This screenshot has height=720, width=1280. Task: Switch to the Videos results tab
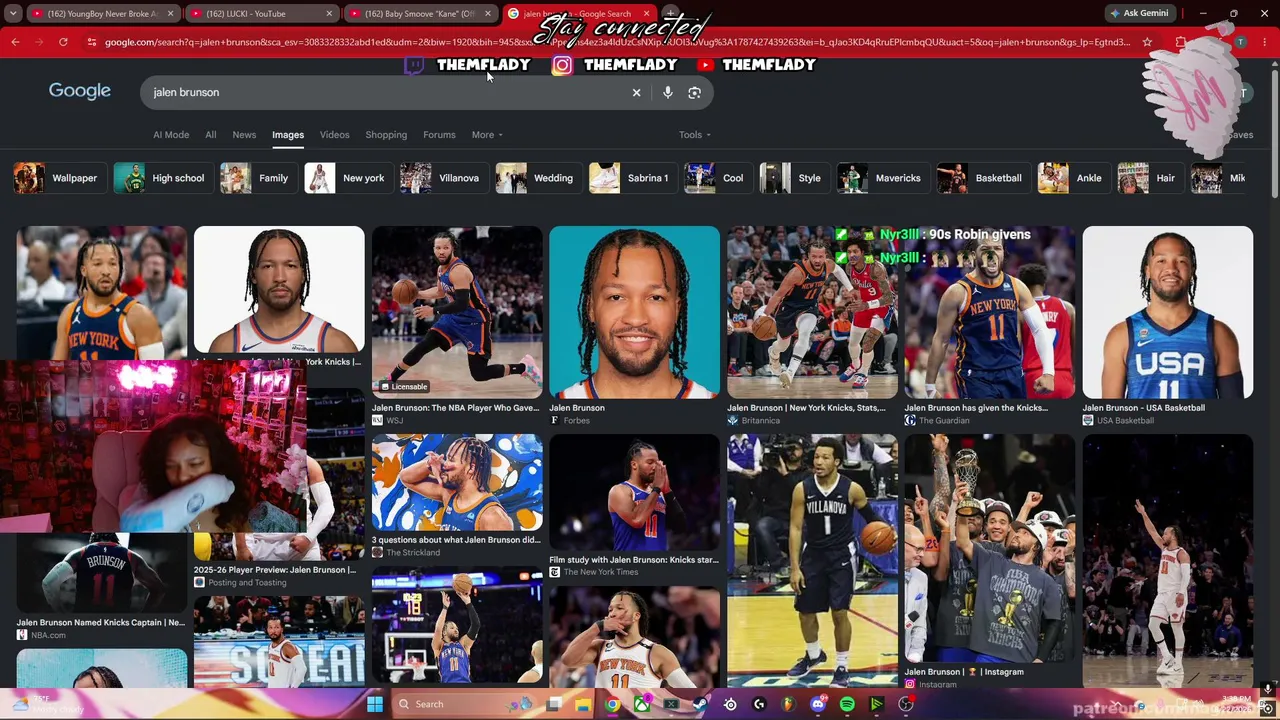pos(334,135)
